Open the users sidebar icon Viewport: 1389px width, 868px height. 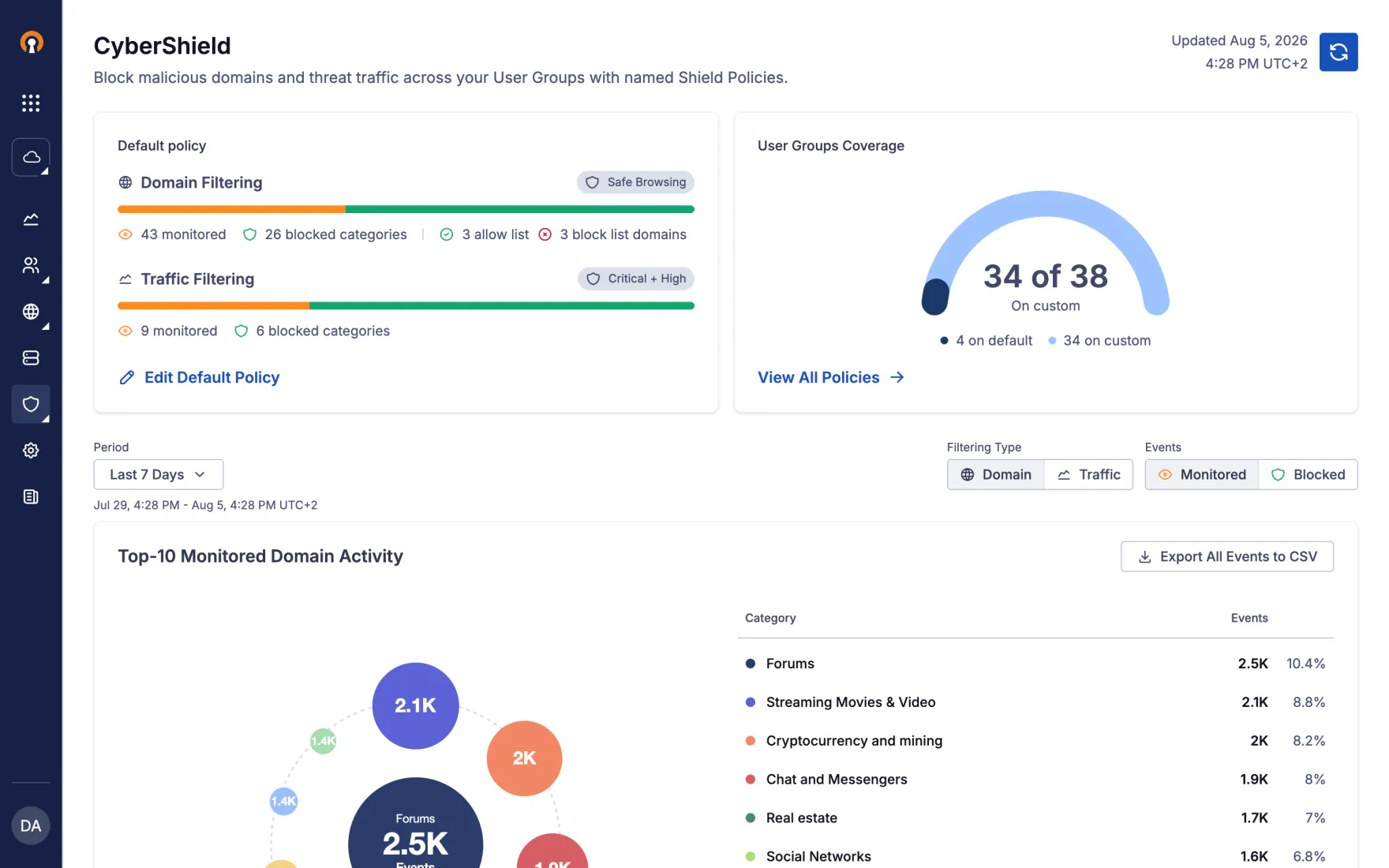[31, 265]
